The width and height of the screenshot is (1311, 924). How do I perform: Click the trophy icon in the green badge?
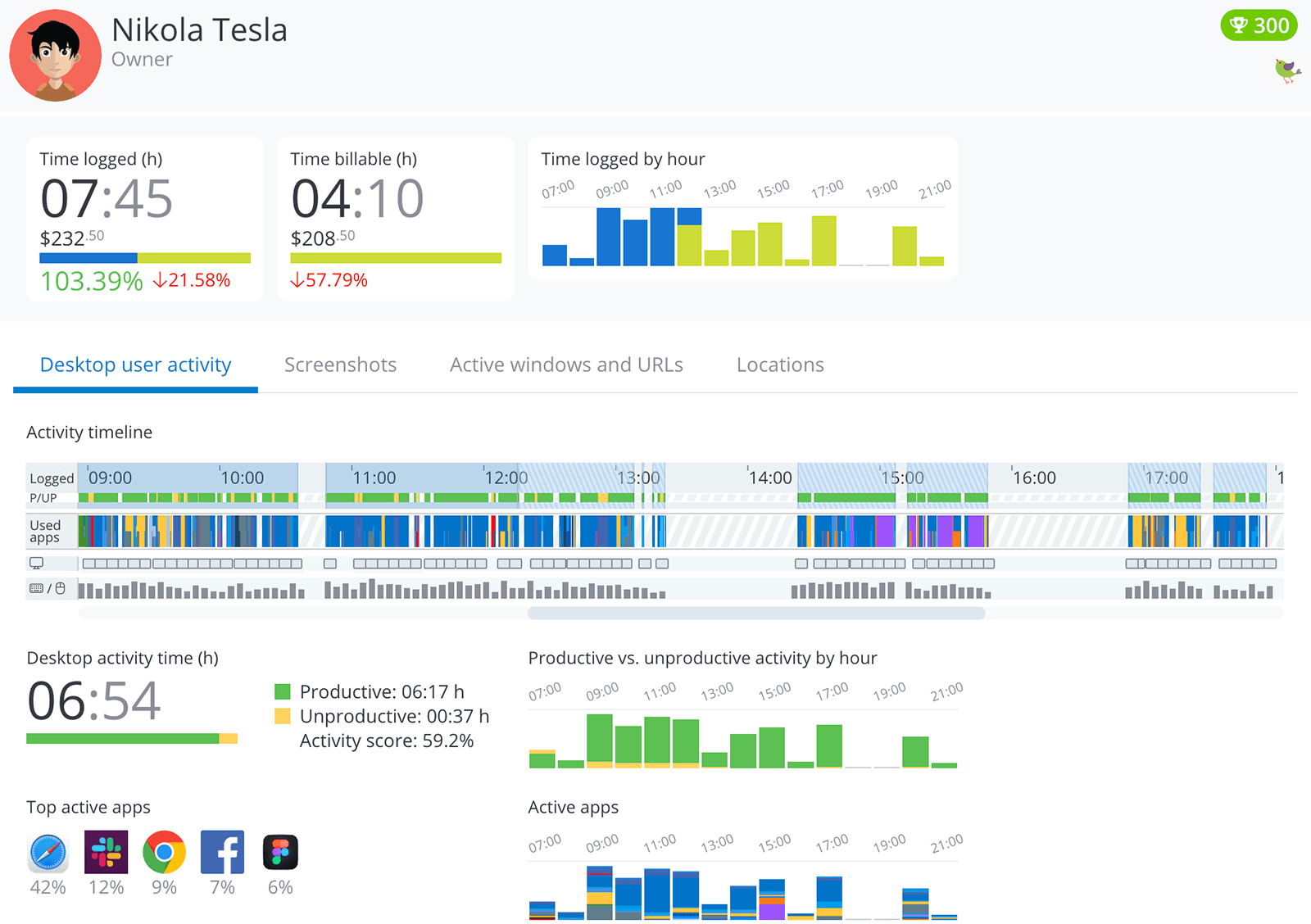click(x=1241, y=25)
